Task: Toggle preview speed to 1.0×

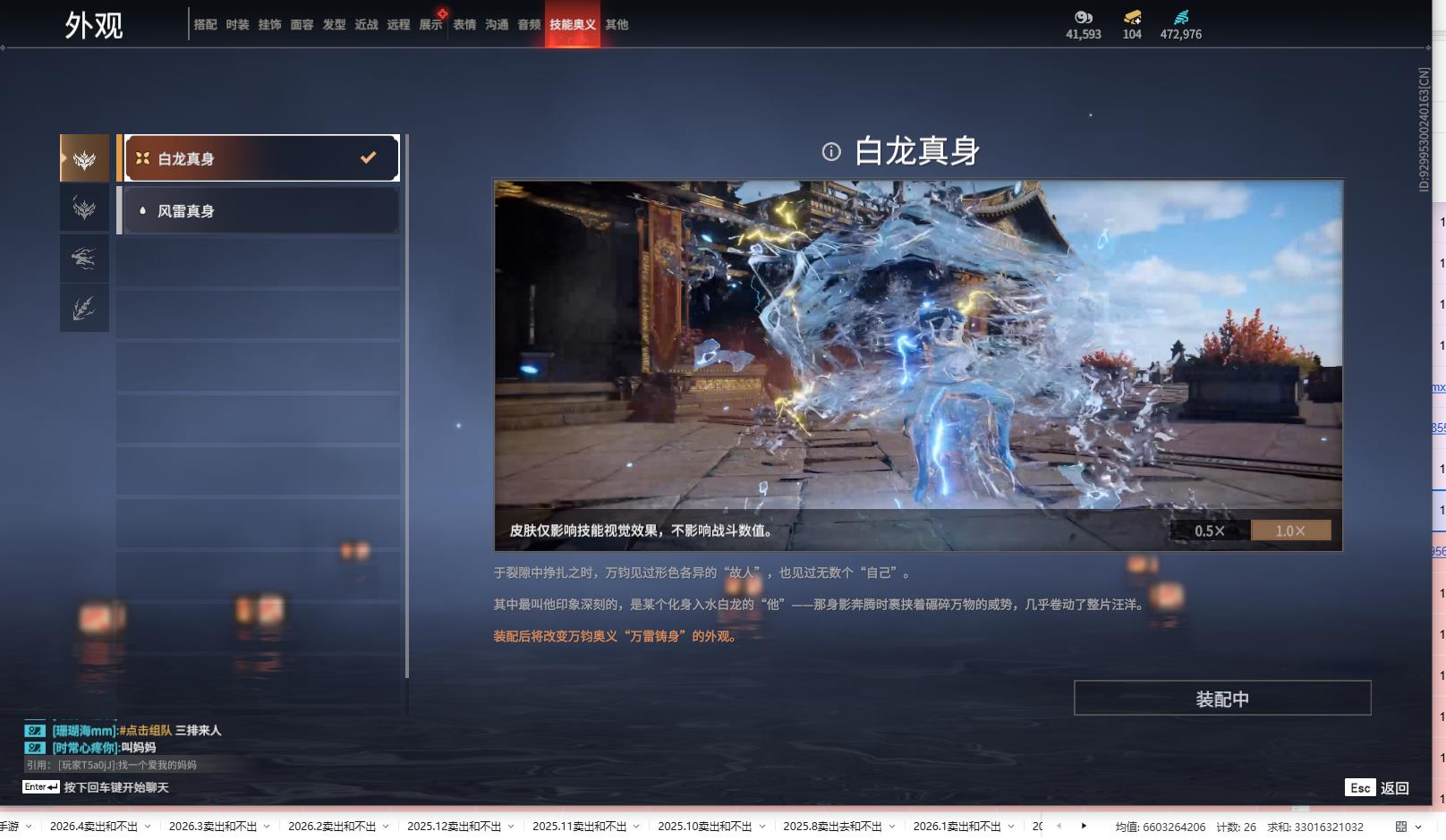Action: (x=1289, y=530)
